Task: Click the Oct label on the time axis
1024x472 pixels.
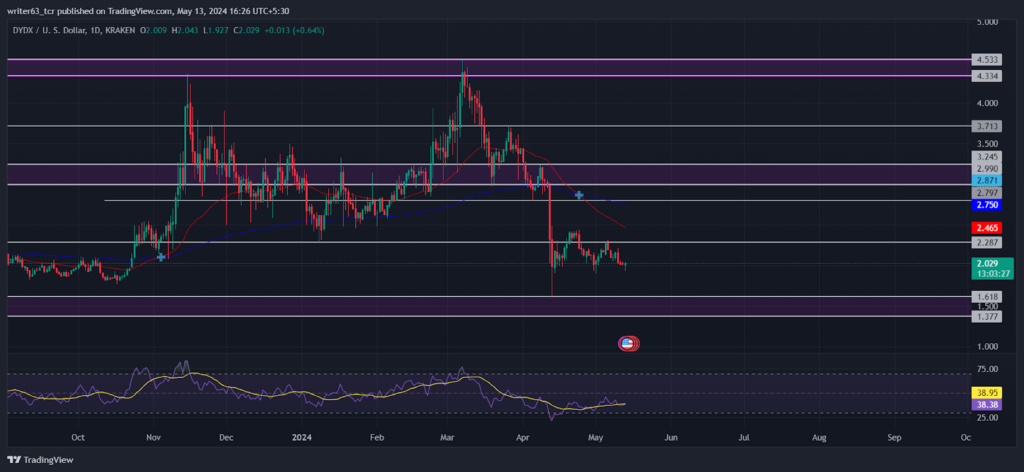Action: click(x=78, y=437)
